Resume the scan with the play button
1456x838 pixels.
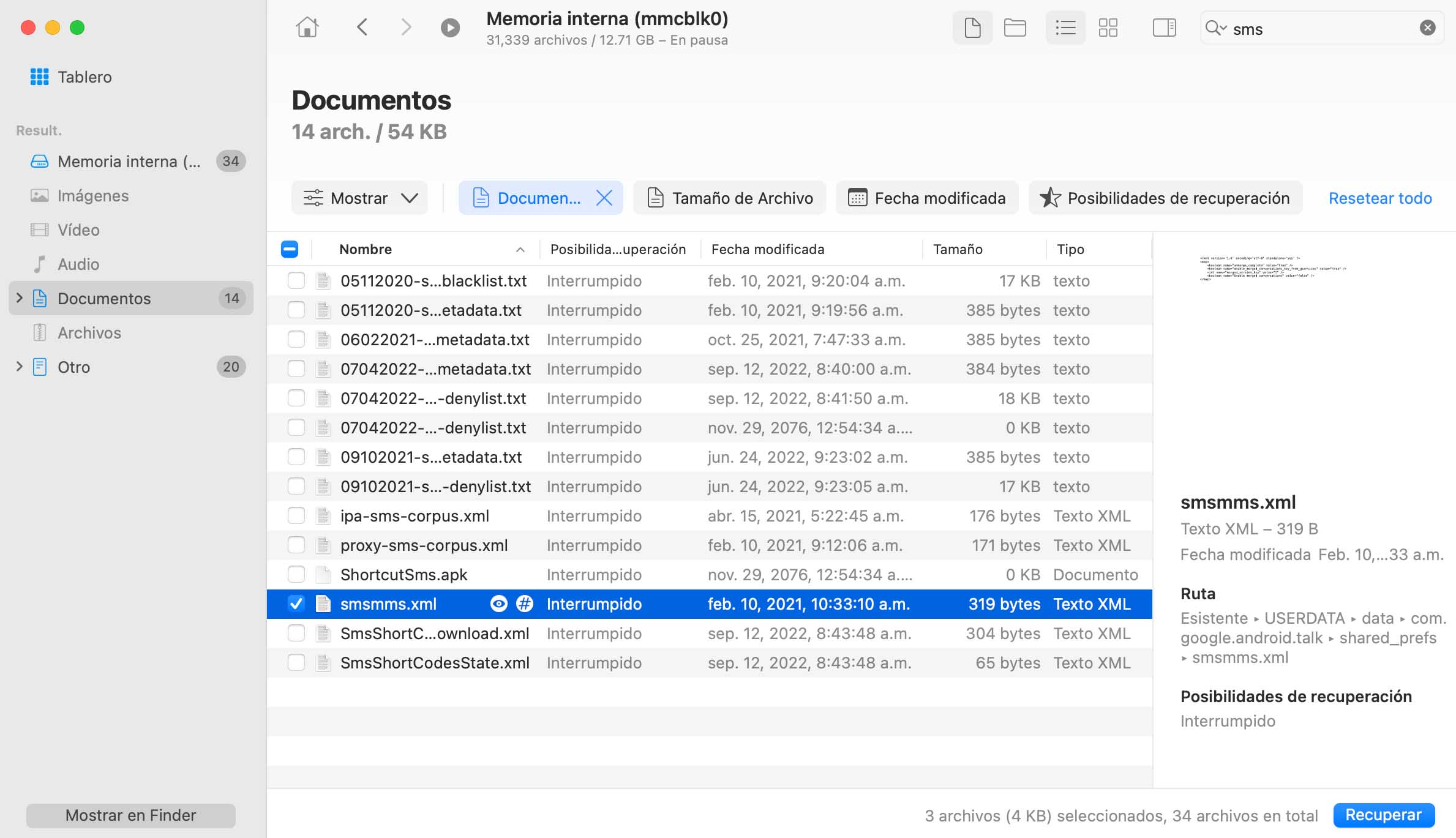pos(450,28)
